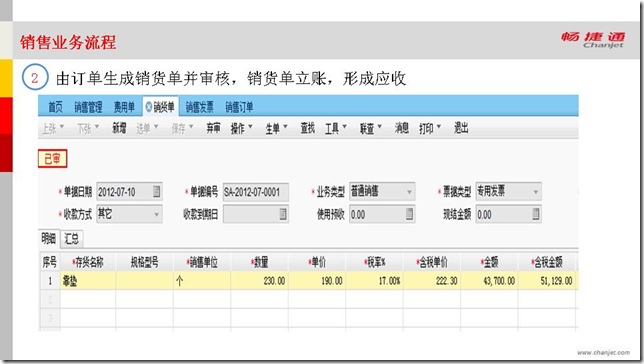Screen dimensions: 644x364
Task: Open the 打印 dropdown in toolbar
Action: (430, 129)
